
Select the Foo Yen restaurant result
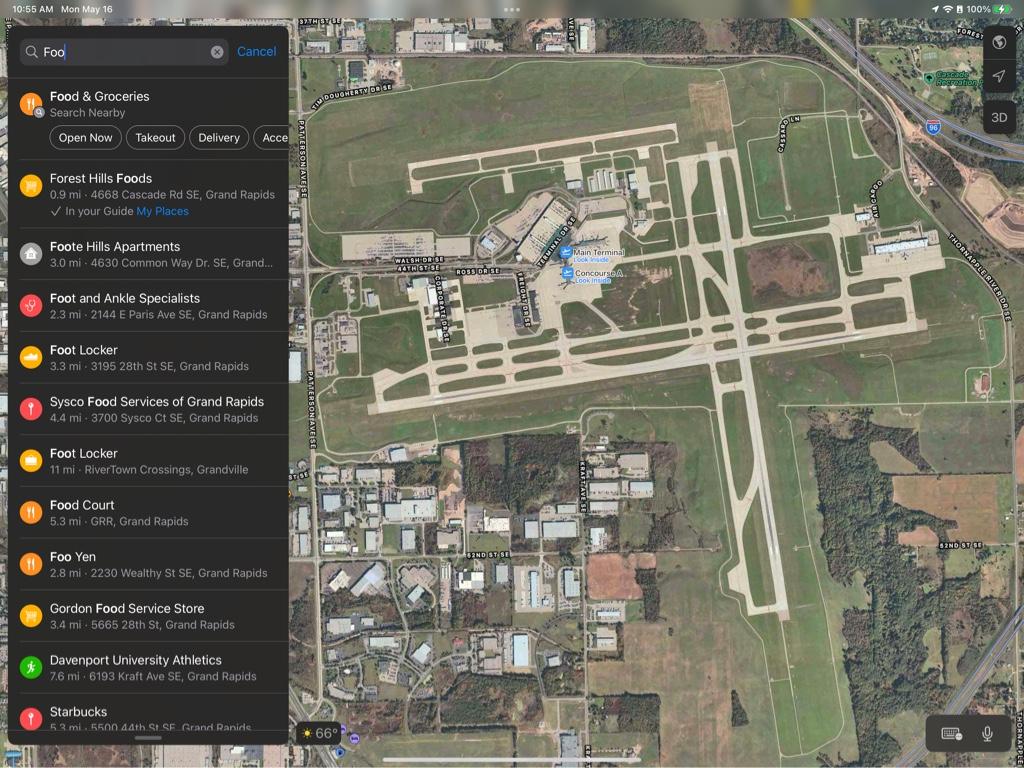click(x=149, y=564)
